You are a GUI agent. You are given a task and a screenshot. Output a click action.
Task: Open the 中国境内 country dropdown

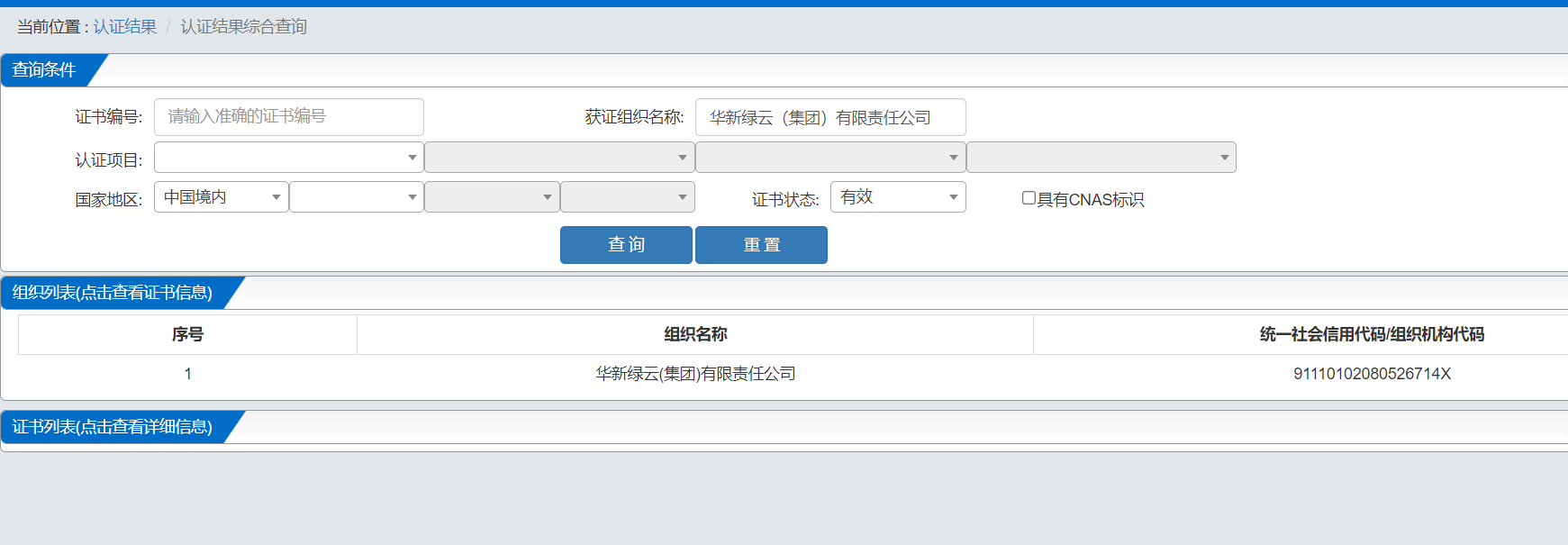tap(222, 197)
